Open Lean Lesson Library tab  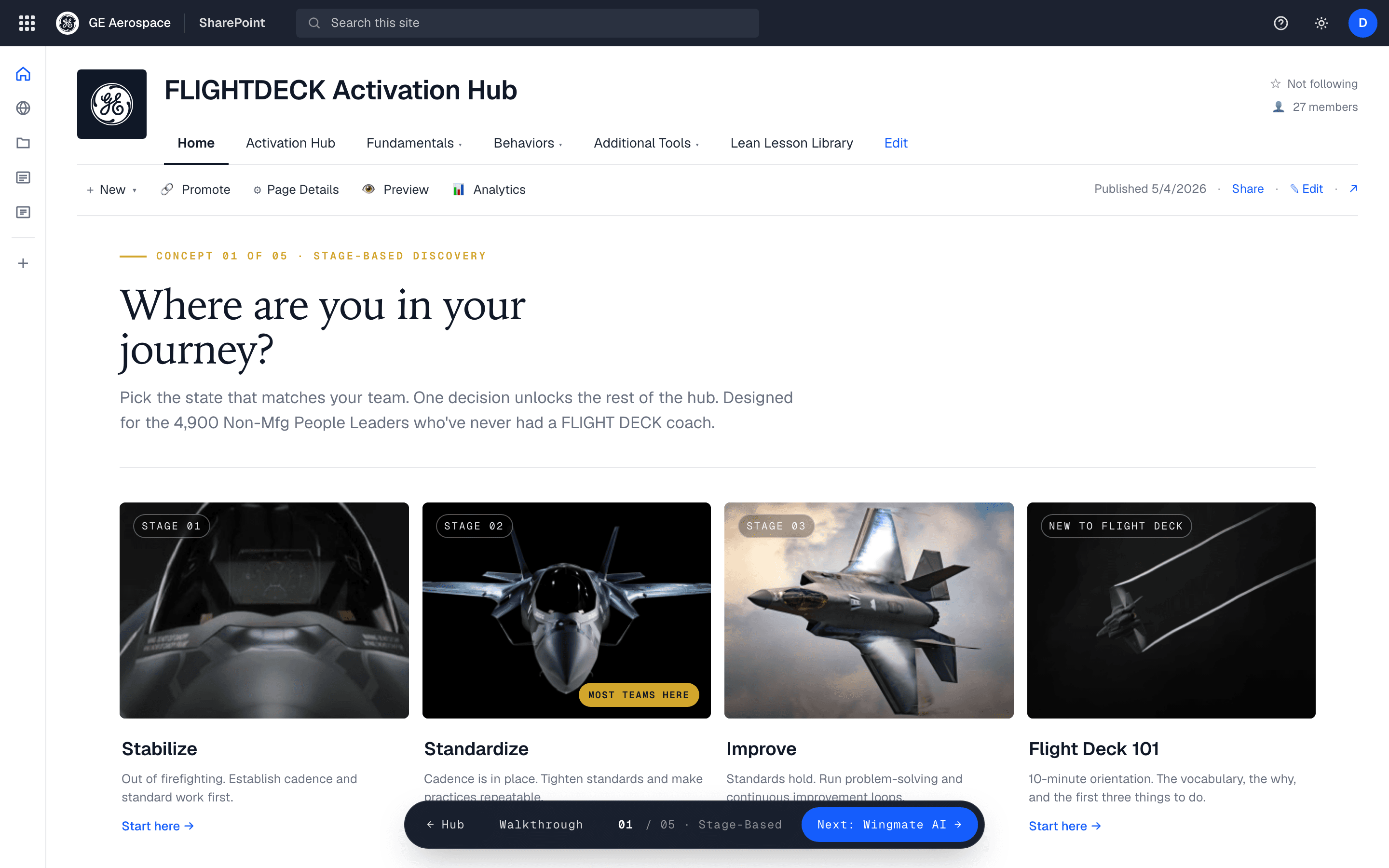pyautogui.click(x=791, y=143)
